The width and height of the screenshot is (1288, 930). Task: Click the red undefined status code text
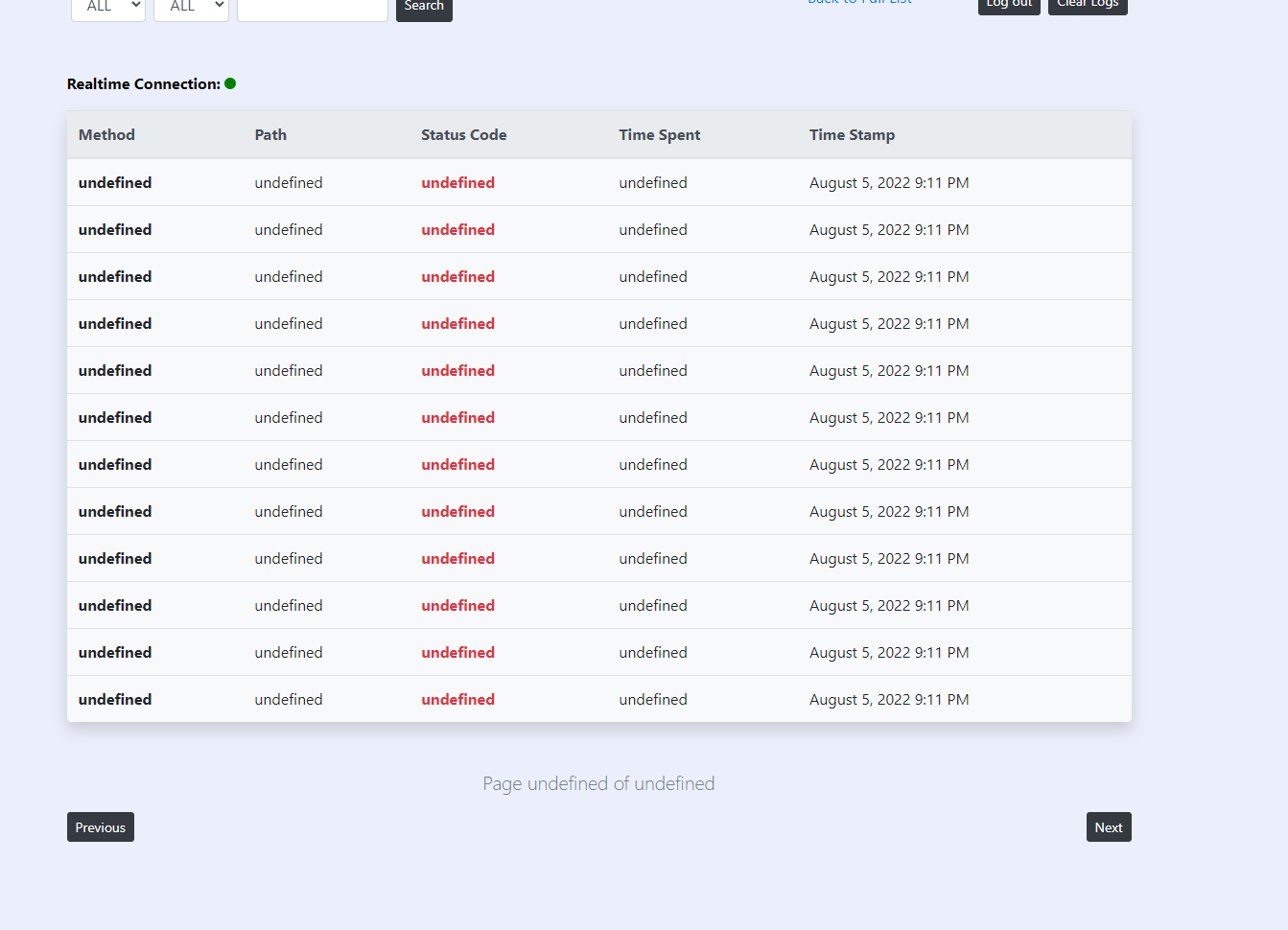[457, 182]
